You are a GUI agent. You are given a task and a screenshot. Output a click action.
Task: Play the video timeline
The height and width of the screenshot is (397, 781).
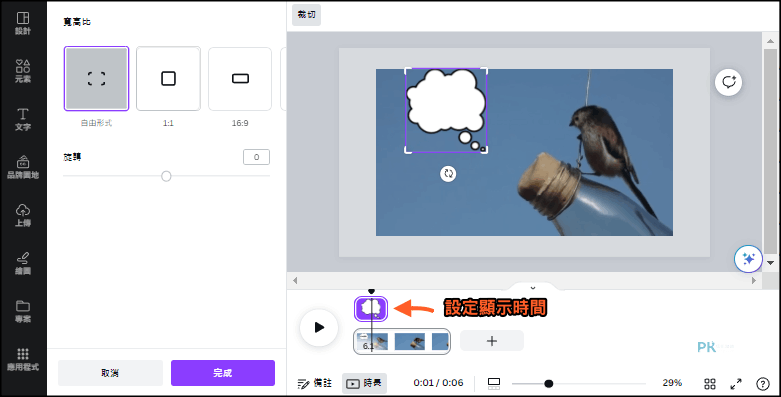(x=319, y=327)
